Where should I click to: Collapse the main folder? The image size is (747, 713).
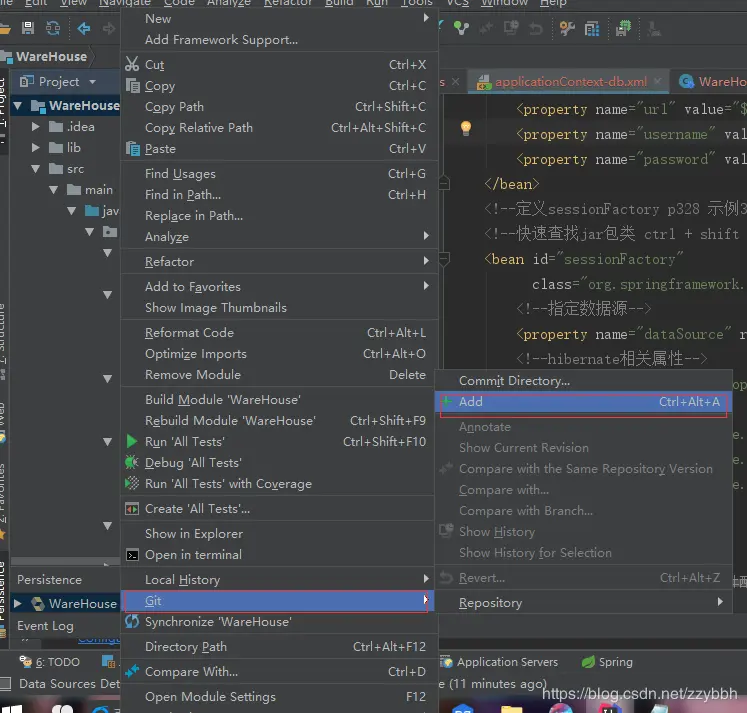53,190
